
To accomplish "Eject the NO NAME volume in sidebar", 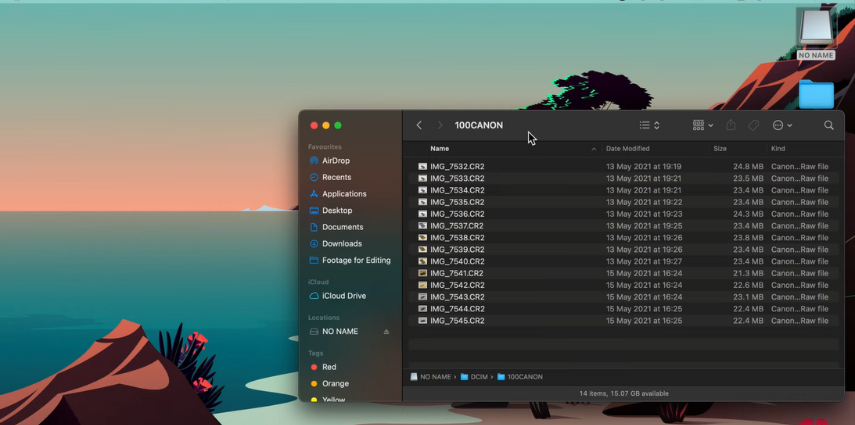I will (x=387, y=331).
